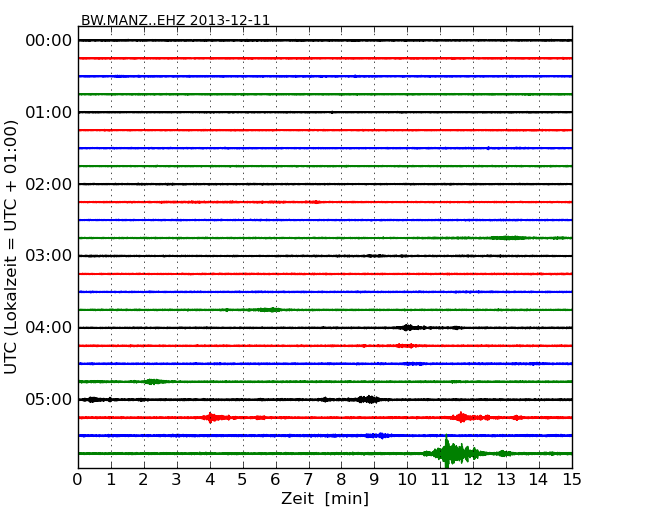This screenshot has height=520, width=650.
Task: Click the red seismic burst near minute 4
Action: (211, 417)
